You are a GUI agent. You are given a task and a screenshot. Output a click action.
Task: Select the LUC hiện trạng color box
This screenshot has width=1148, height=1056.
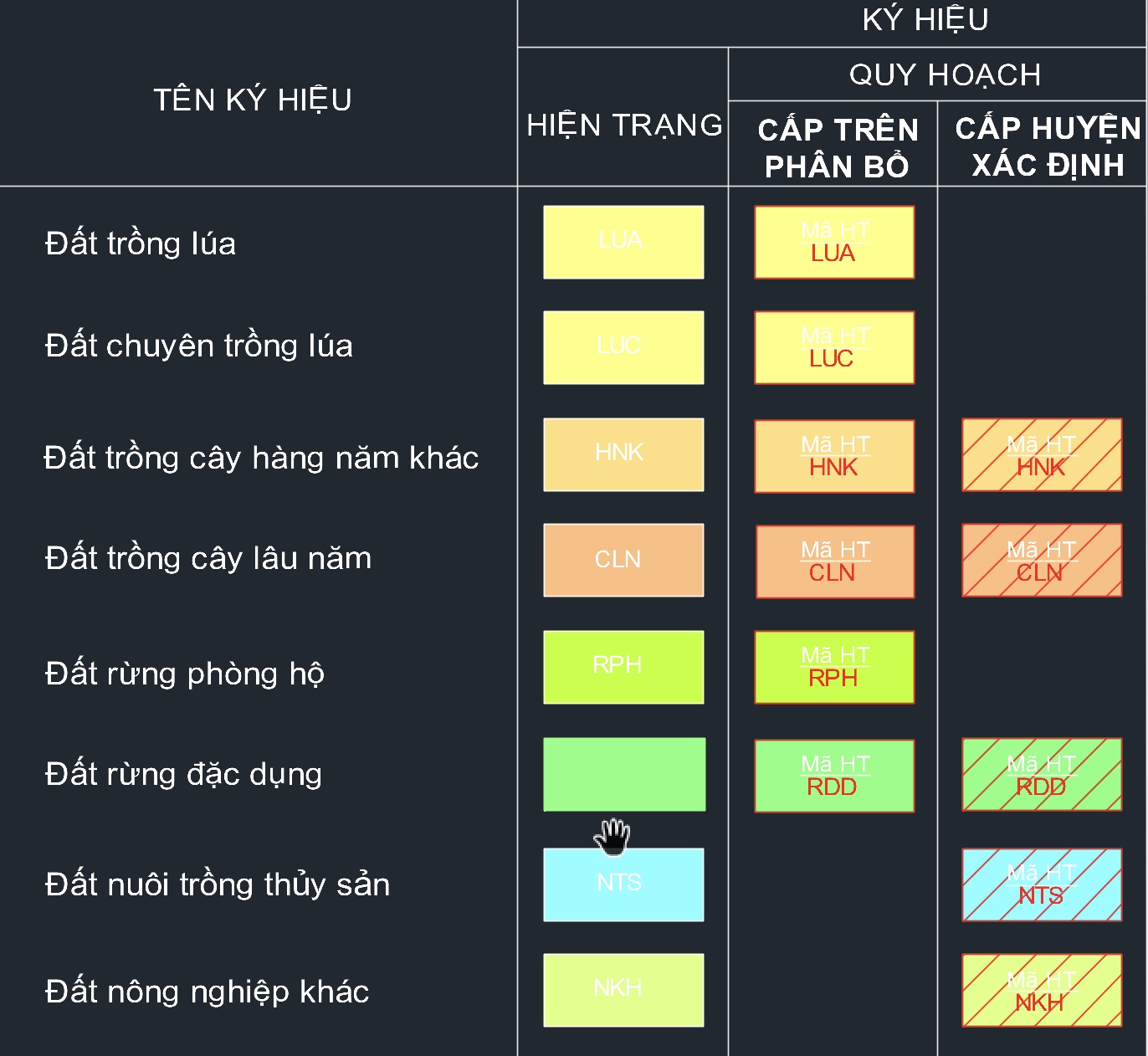[x=623, y=347]
